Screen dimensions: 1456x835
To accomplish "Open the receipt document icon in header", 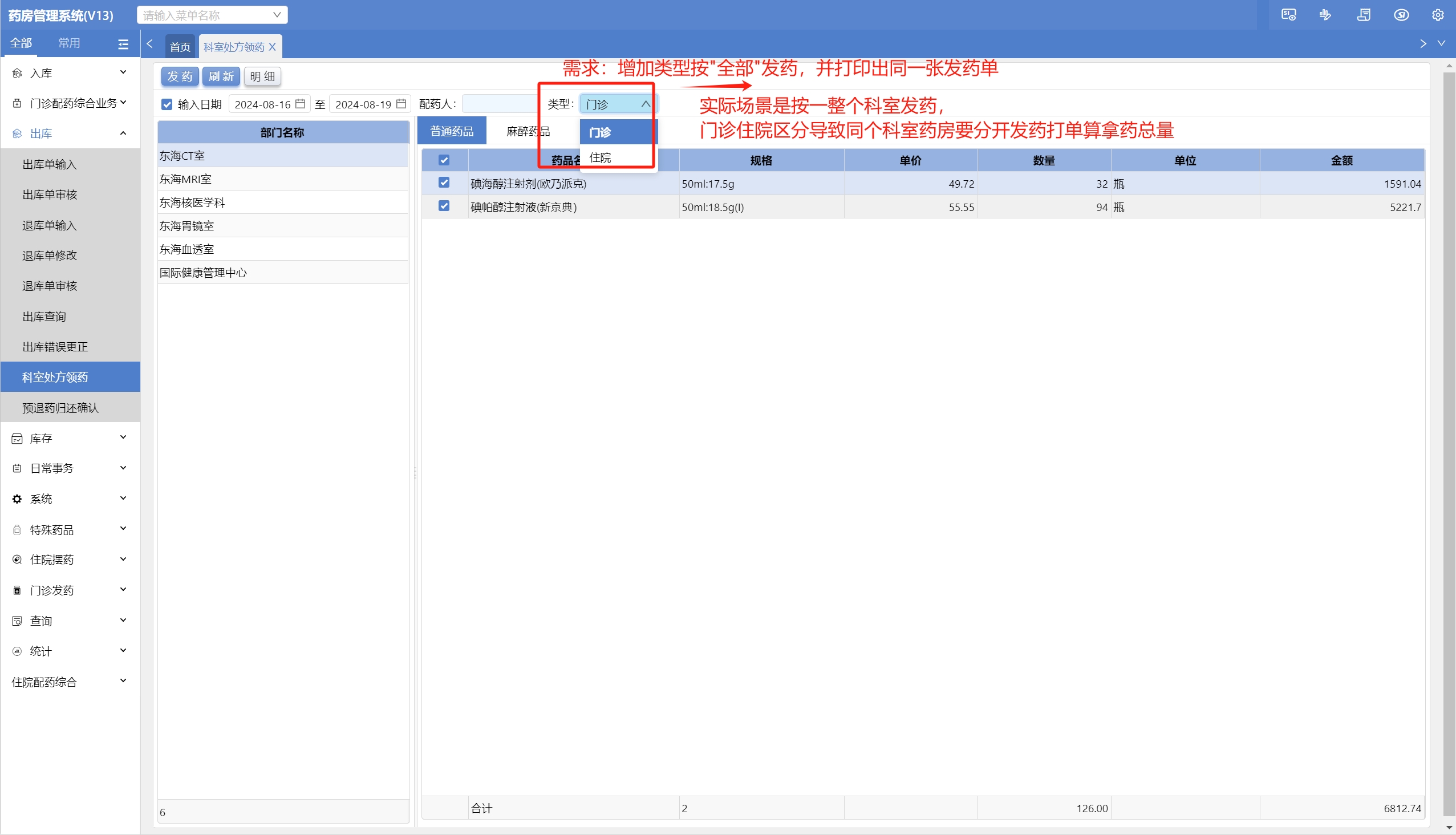I will pos(1364,15).
